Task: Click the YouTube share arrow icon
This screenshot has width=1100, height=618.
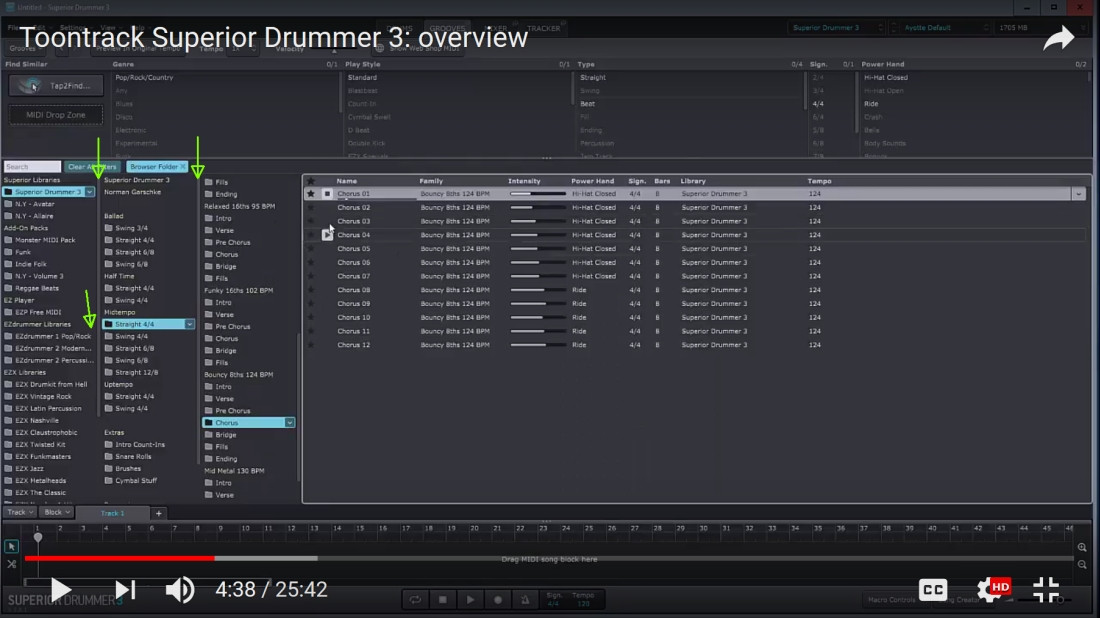Action: pyautogui.click(x=1058, y=39)
